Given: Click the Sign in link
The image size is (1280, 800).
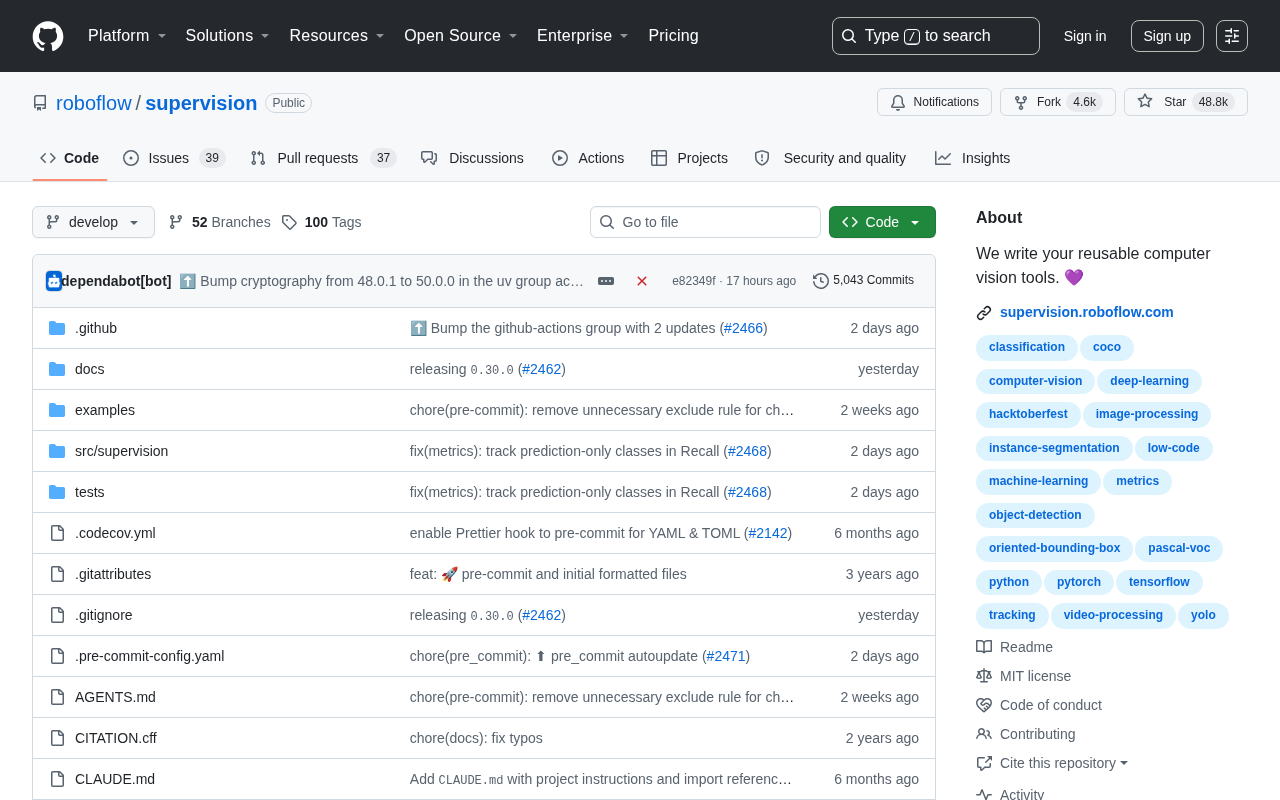Looking at the screenshot, I should [1085, 36].
